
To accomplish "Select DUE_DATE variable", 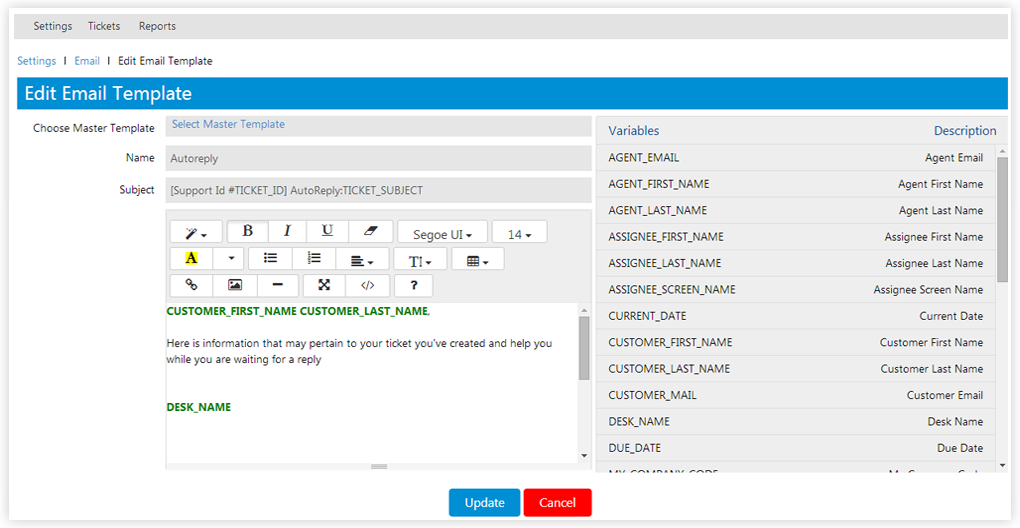I will click(796, 449).
